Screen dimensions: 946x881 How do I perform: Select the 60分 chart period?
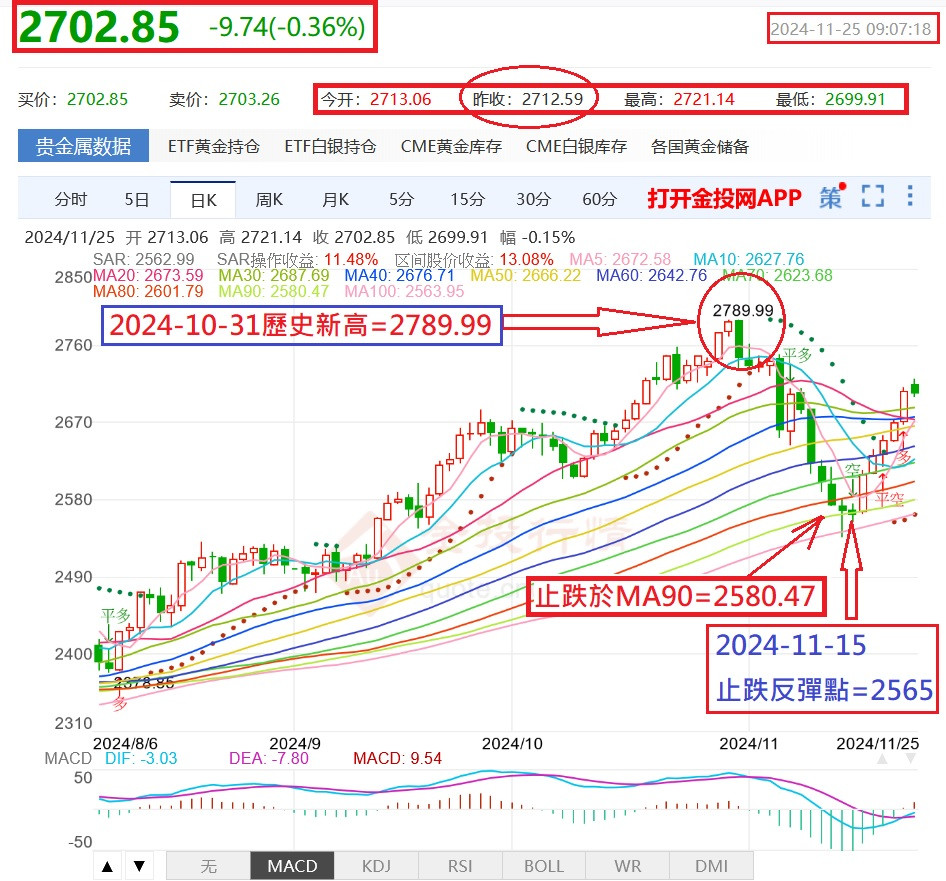tap(599, 199)
